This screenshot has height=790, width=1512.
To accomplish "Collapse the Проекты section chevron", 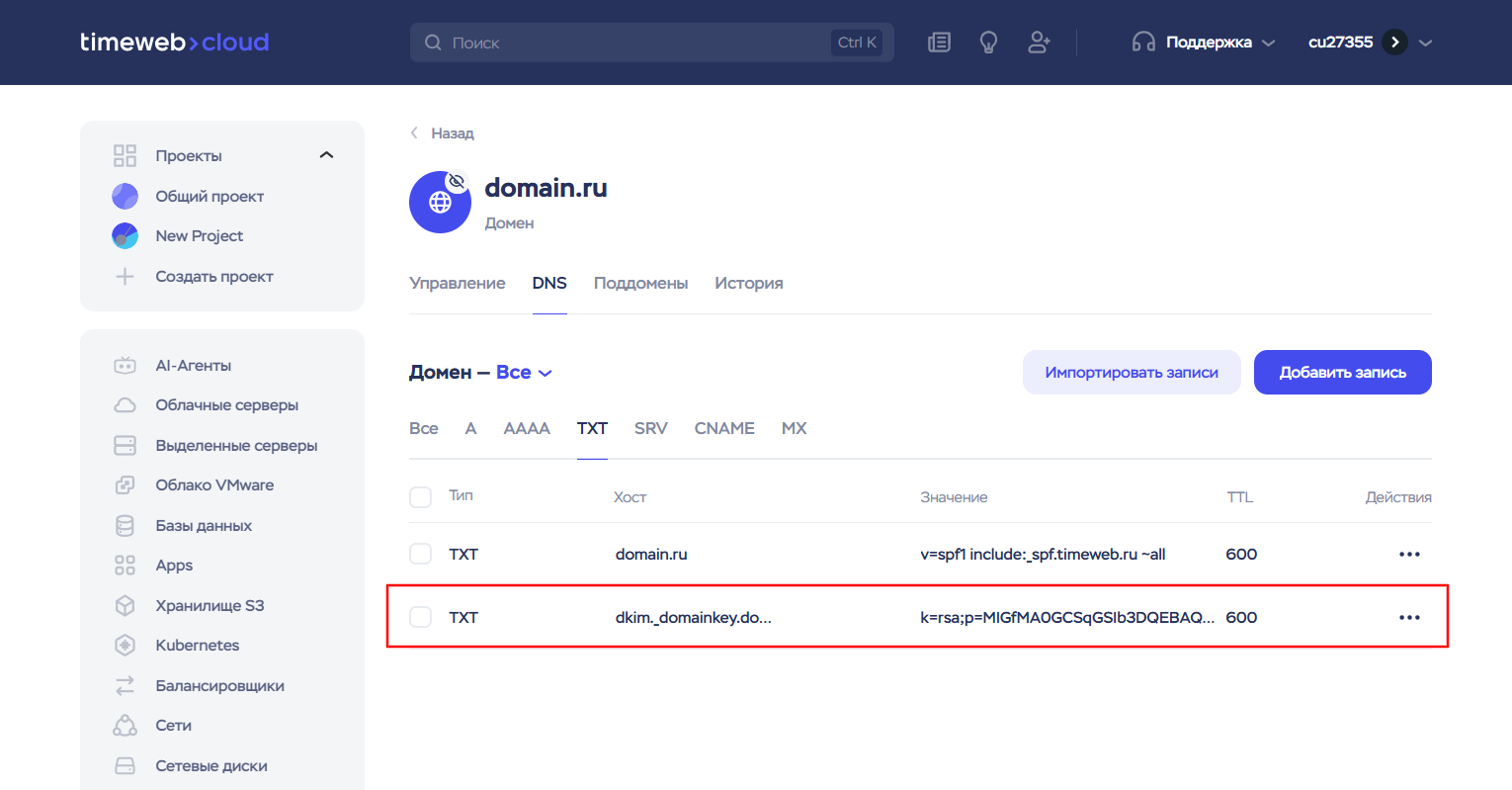I will [326, 155].
